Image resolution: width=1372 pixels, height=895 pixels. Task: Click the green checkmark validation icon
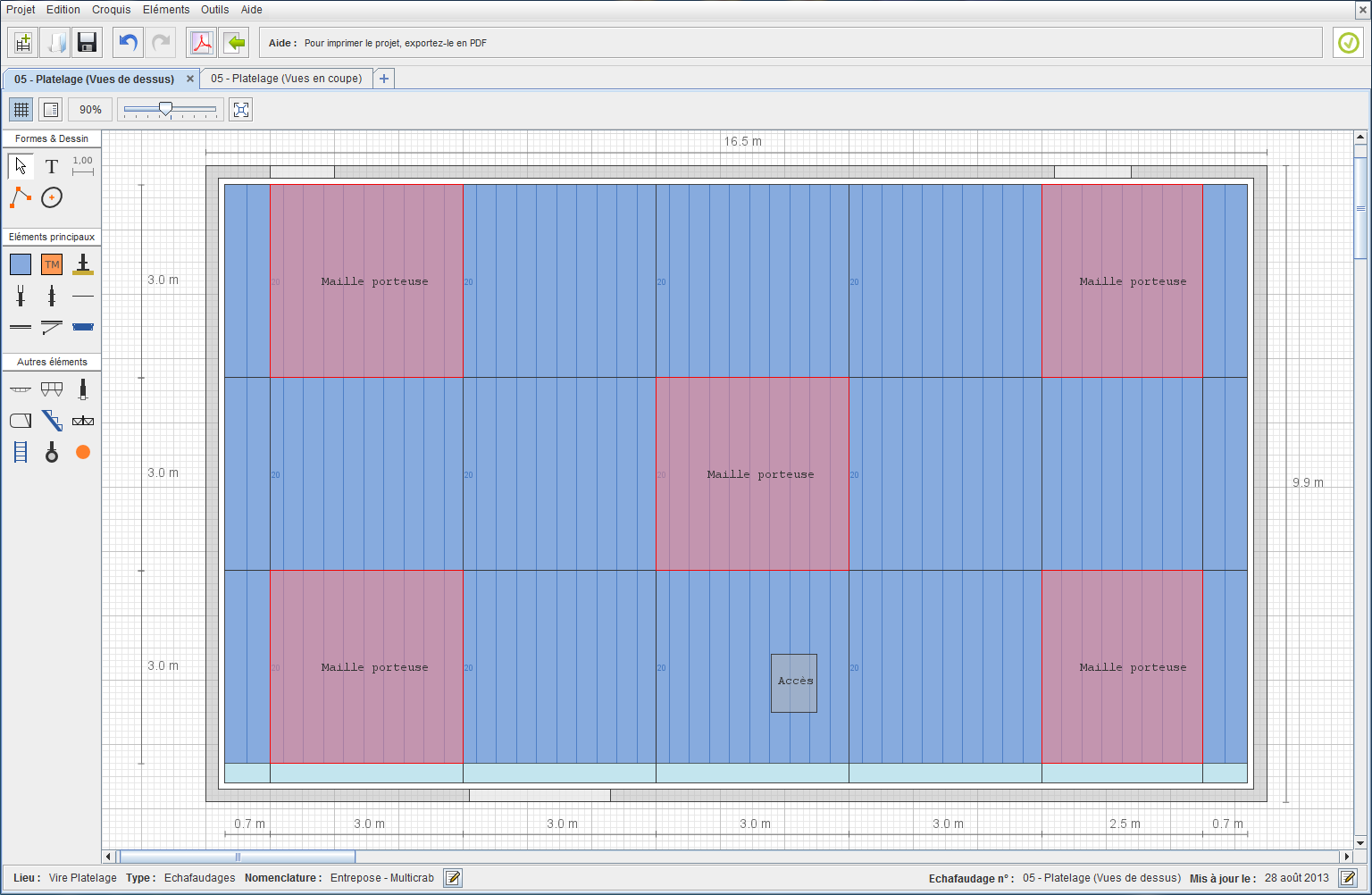[x=1348, y=43]
